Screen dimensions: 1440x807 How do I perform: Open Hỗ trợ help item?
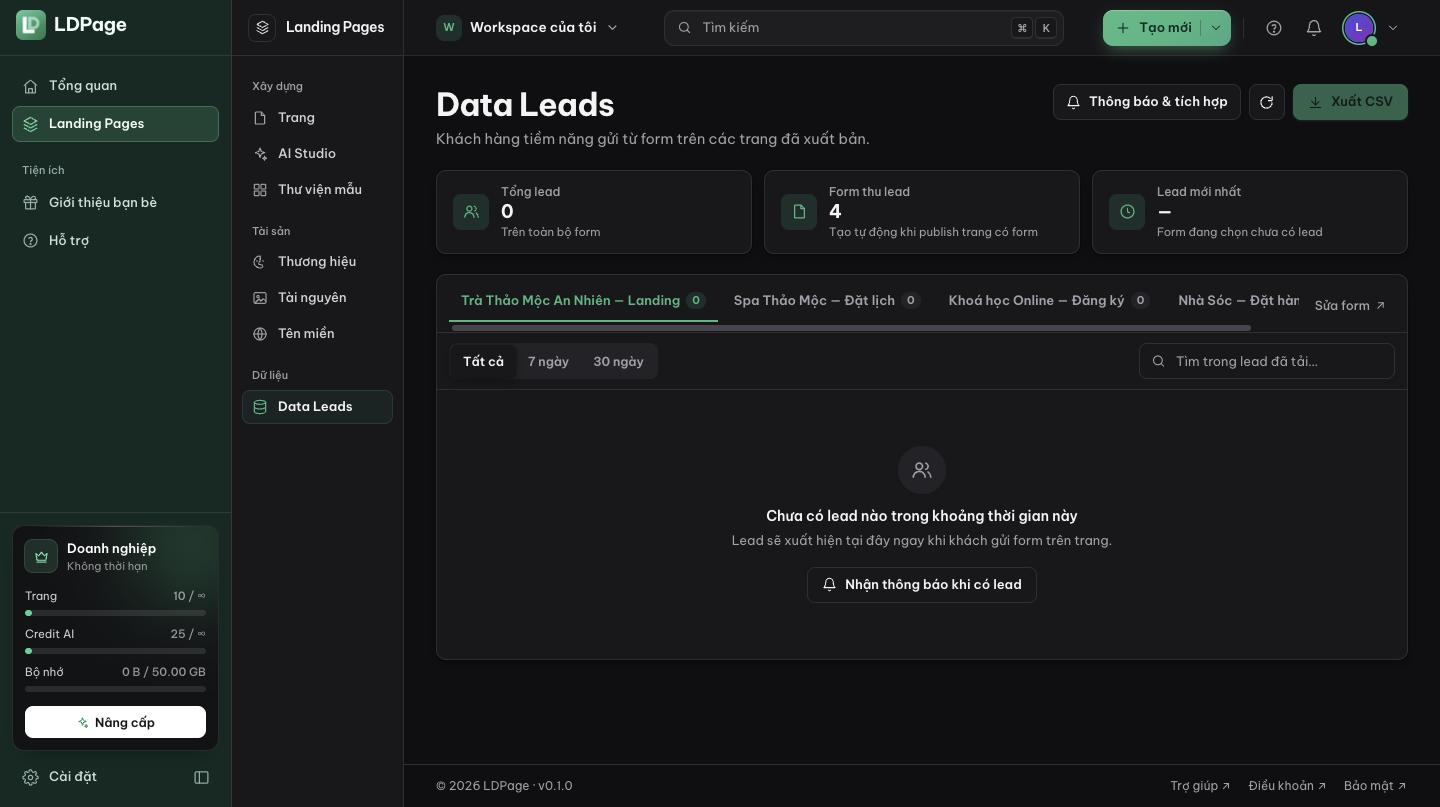(115, 241)
